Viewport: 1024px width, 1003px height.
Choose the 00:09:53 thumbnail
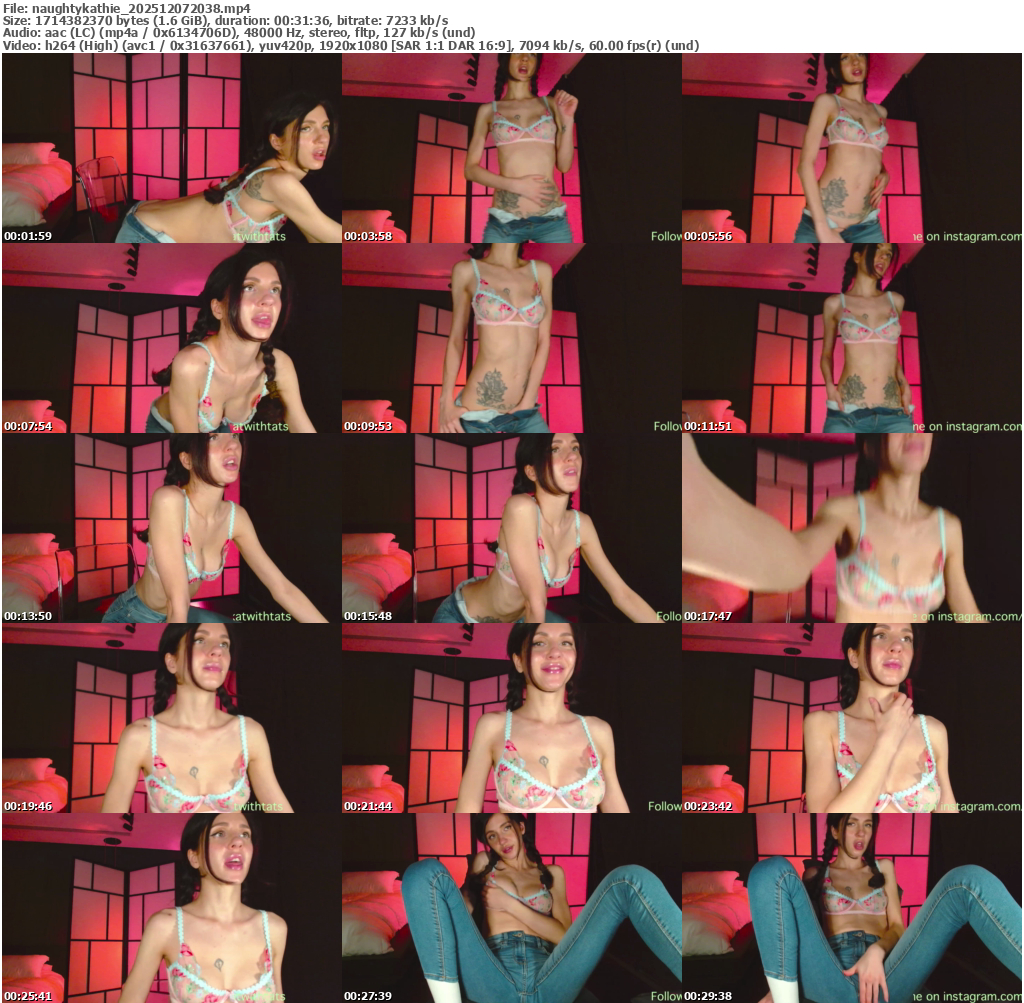[511, 338]
